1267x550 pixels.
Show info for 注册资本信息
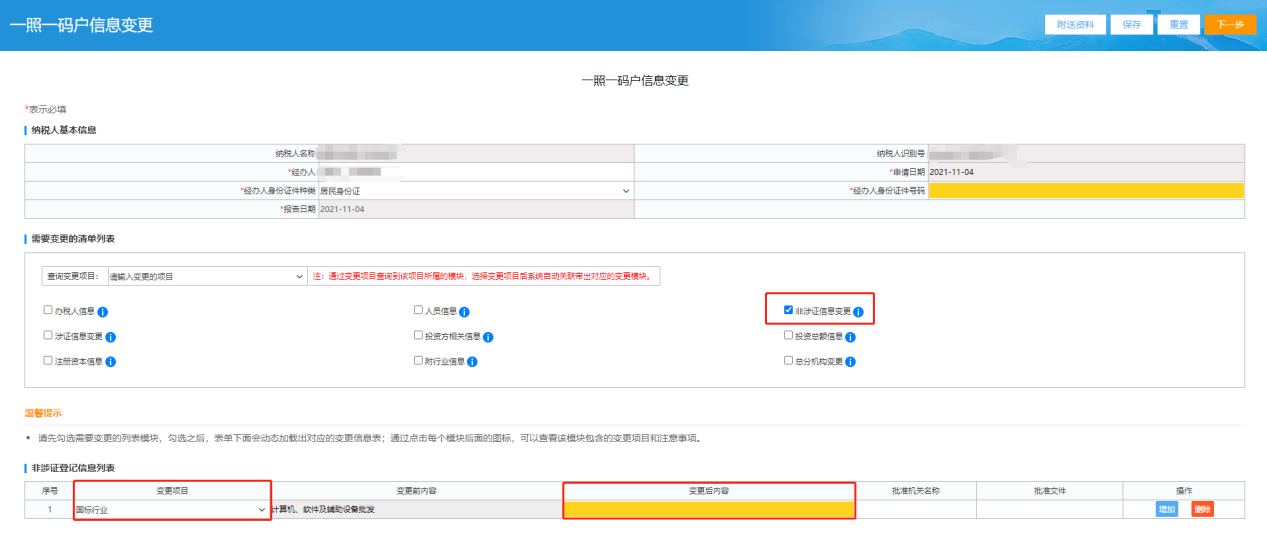111,362
